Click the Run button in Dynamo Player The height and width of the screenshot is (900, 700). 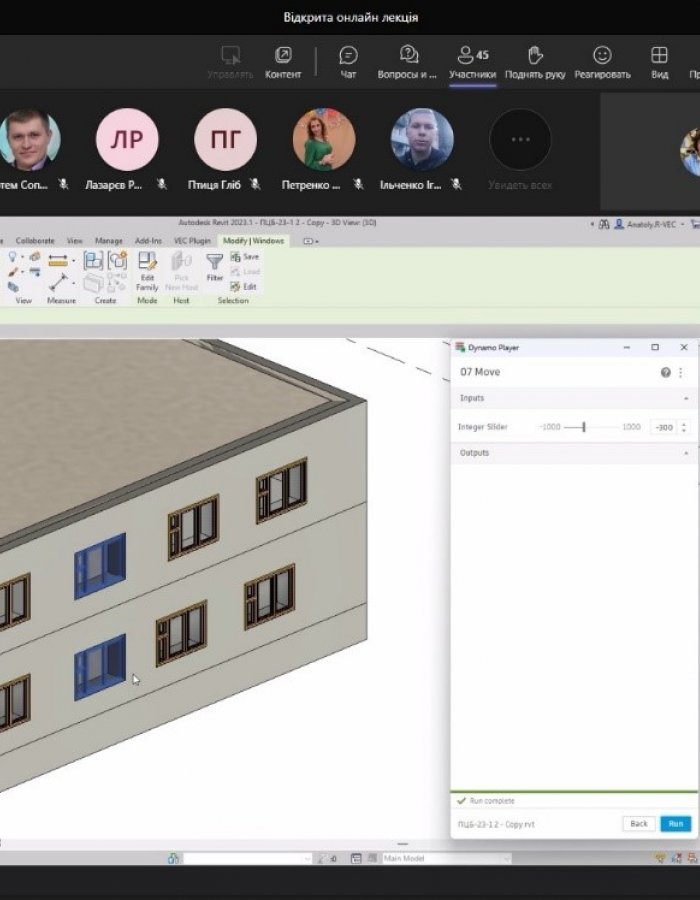(x=675, y=824)
